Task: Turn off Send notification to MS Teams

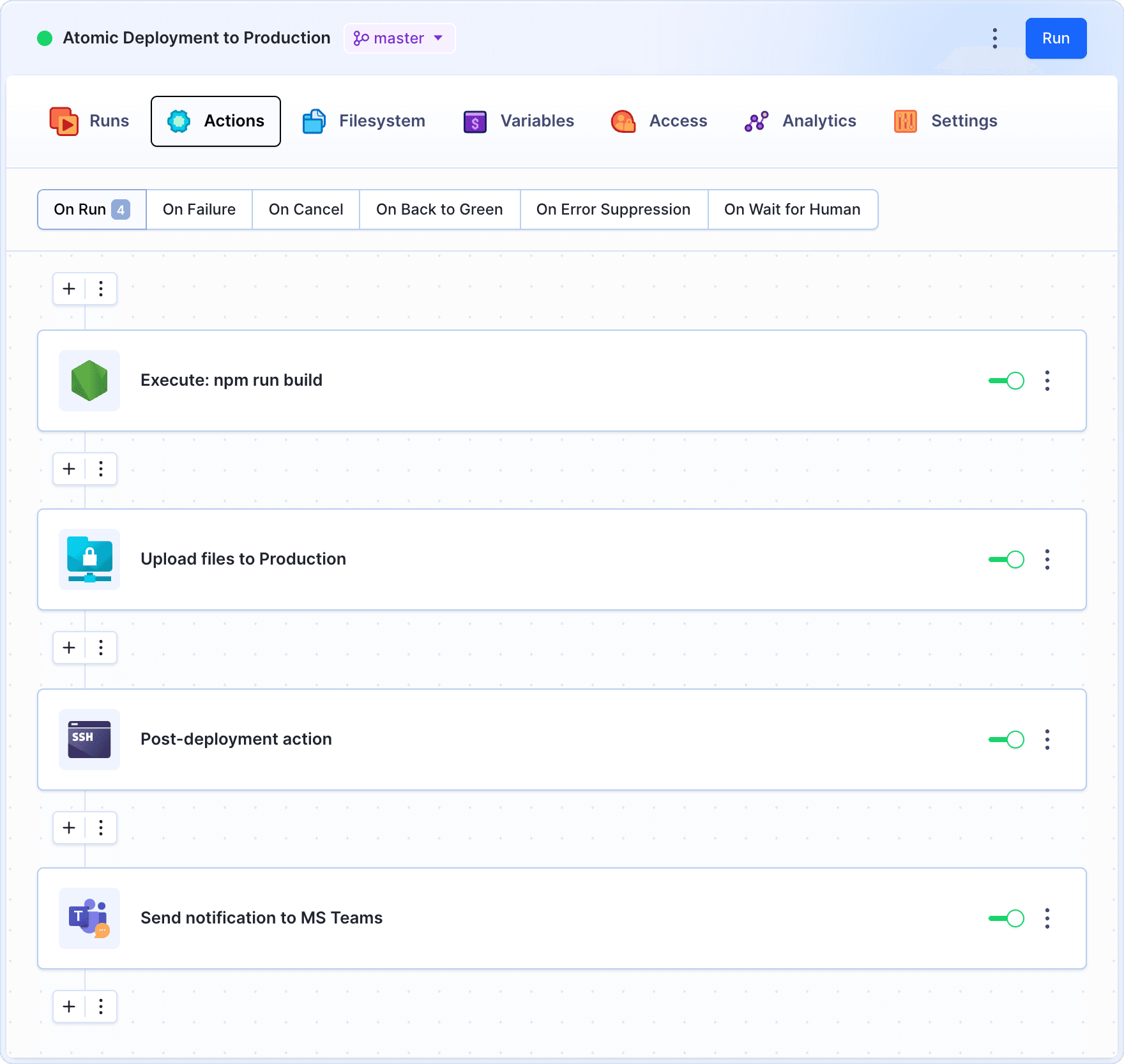Action: pos(1006,918)
